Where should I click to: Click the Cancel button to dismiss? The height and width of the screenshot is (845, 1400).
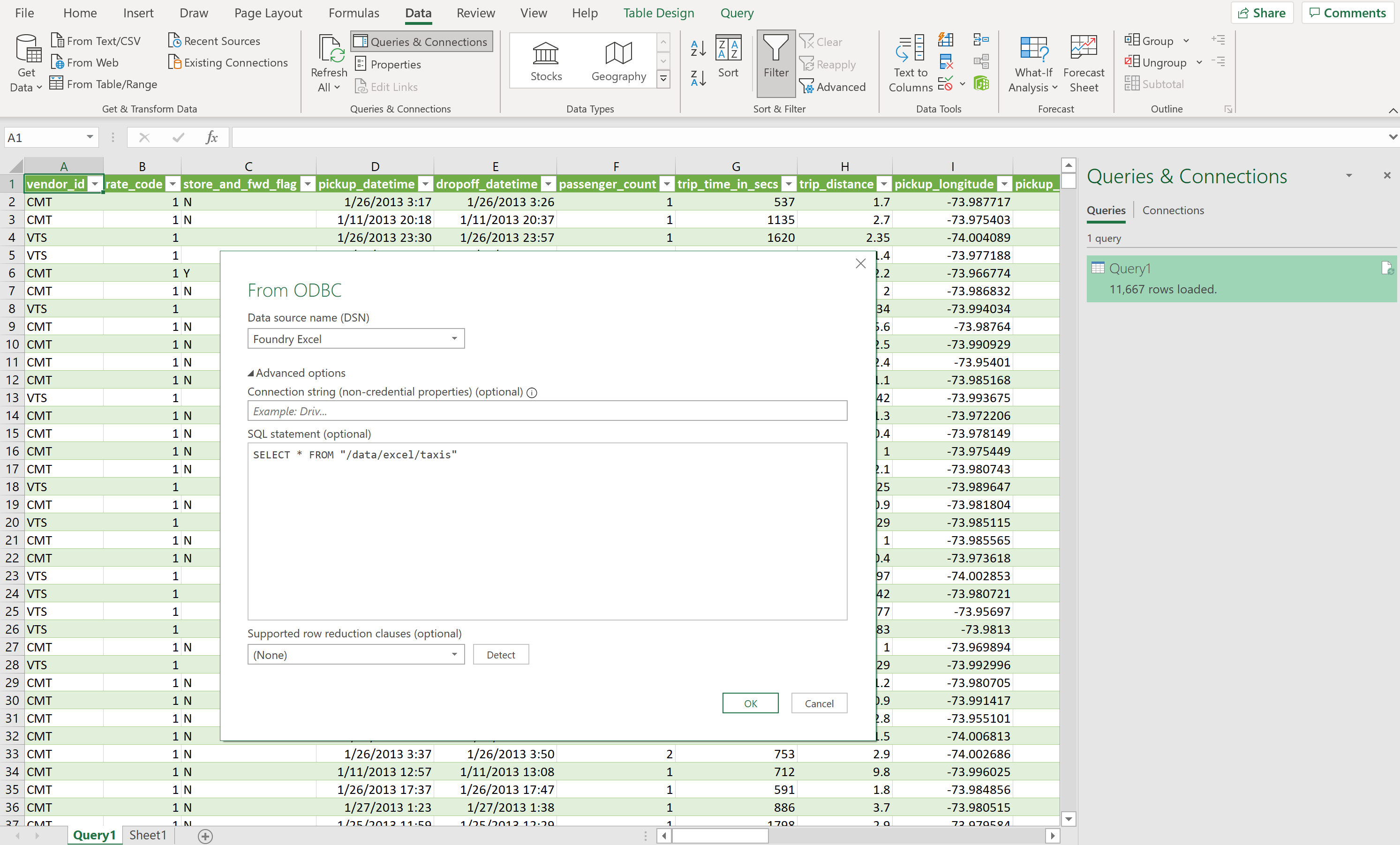819,703
